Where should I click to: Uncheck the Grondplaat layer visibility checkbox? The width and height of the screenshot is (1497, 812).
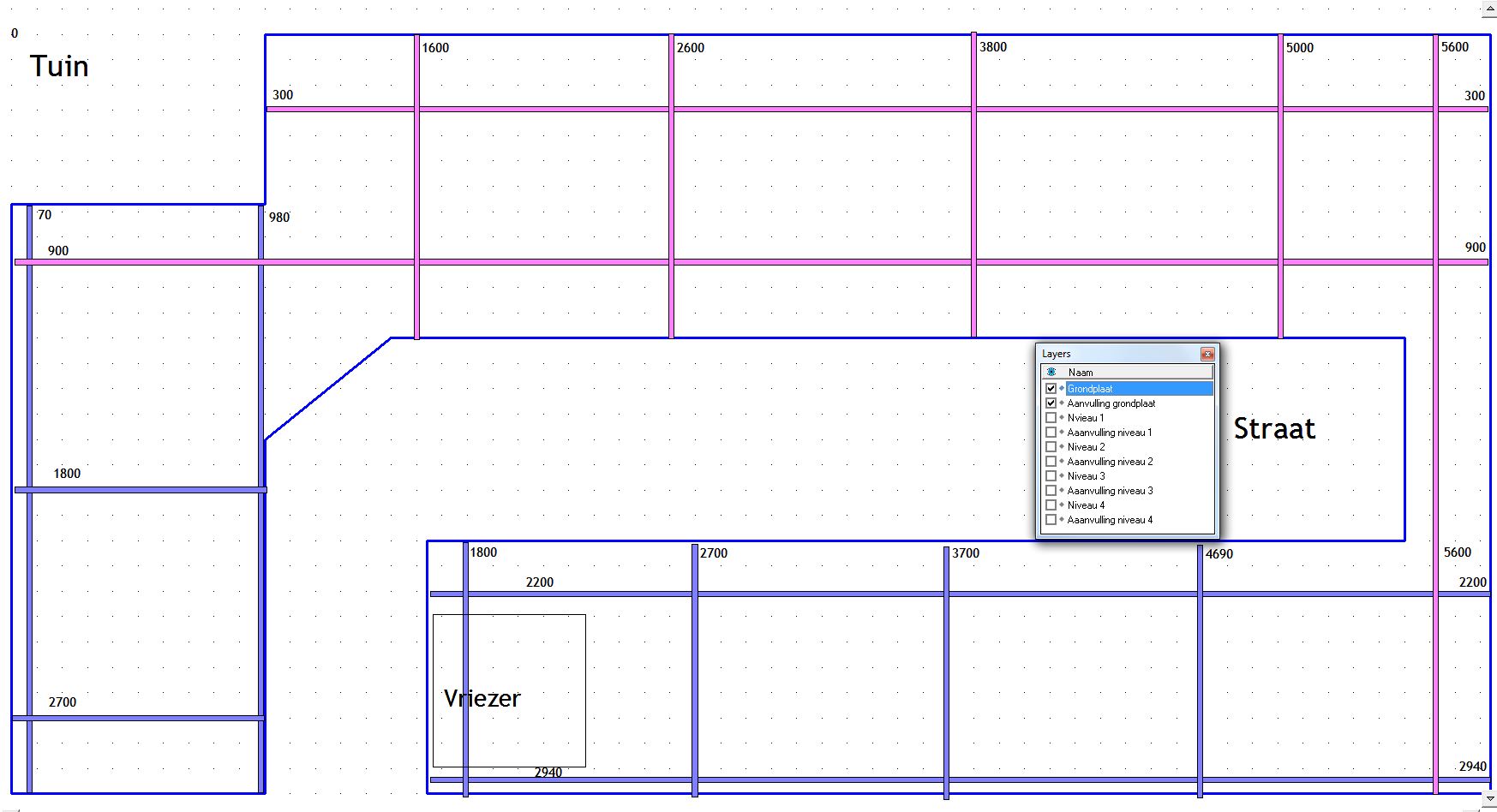pos(1051,389)
